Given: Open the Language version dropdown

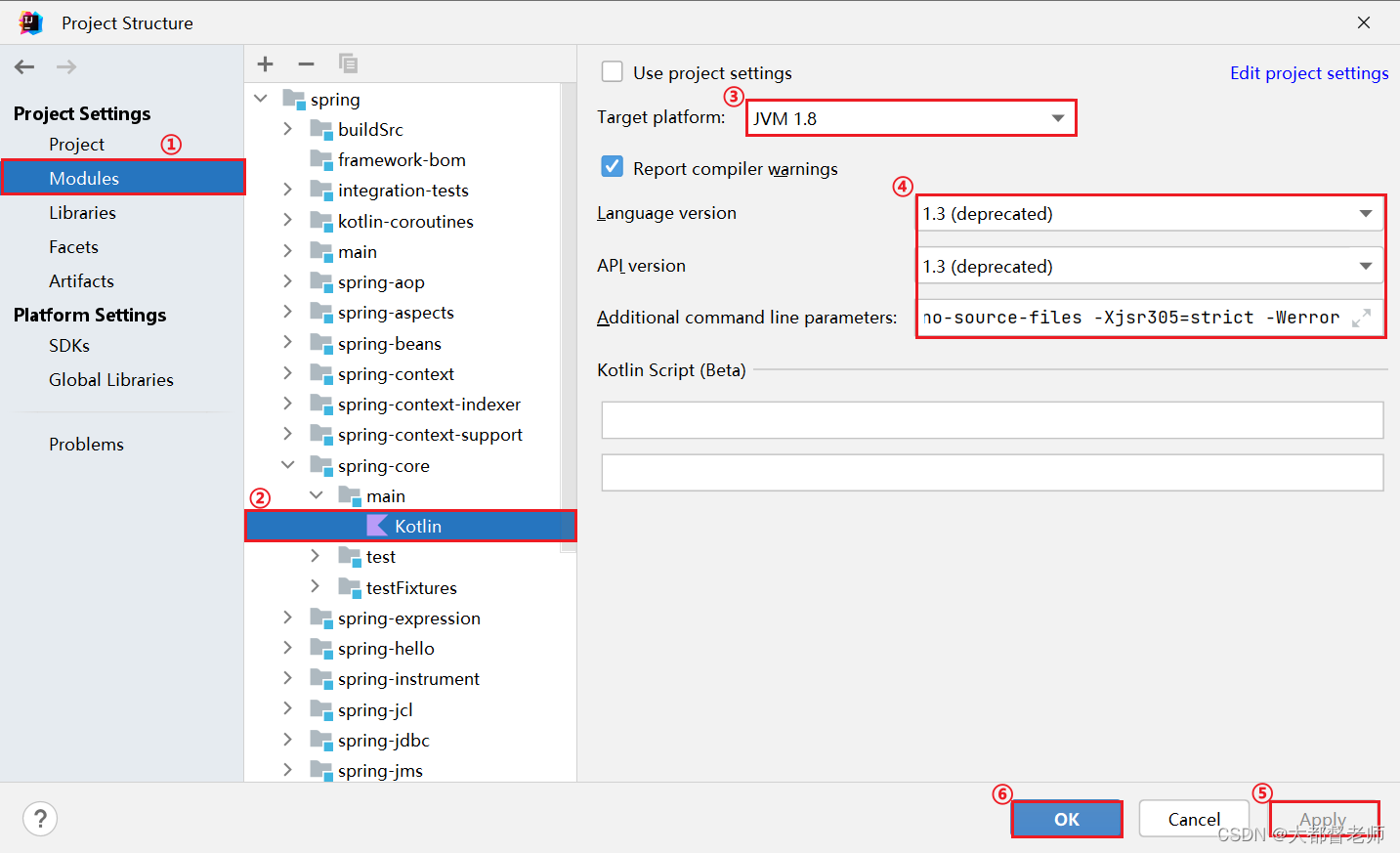Looking at the screenshot, I should 1150,214.
